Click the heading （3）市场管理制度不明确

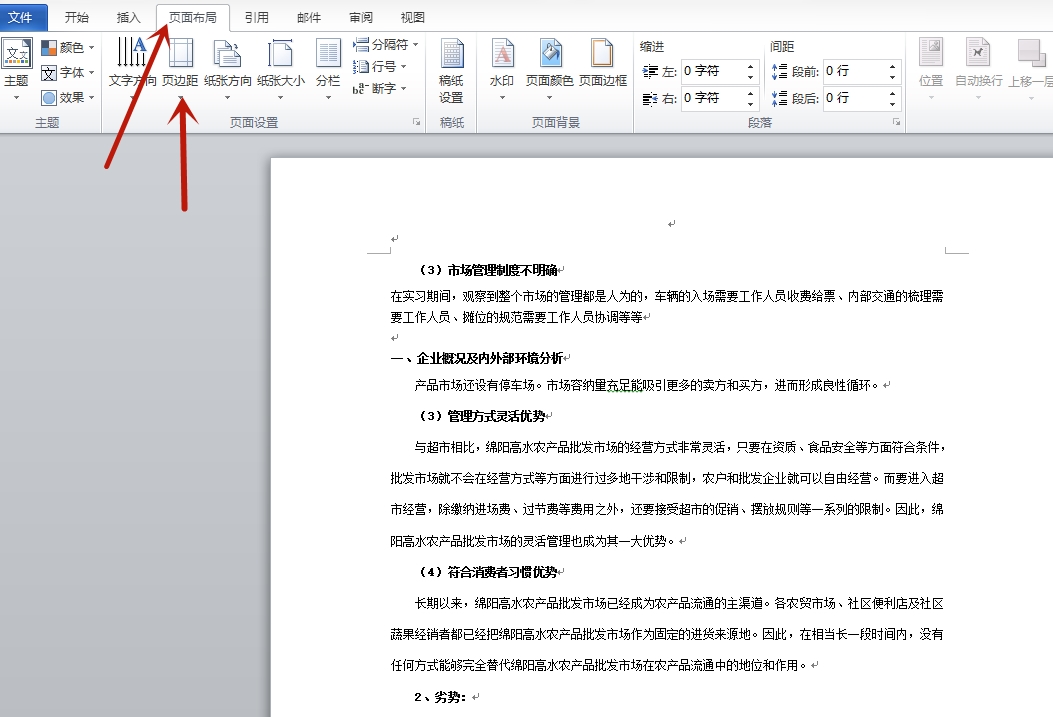click(x=489, y=270)
